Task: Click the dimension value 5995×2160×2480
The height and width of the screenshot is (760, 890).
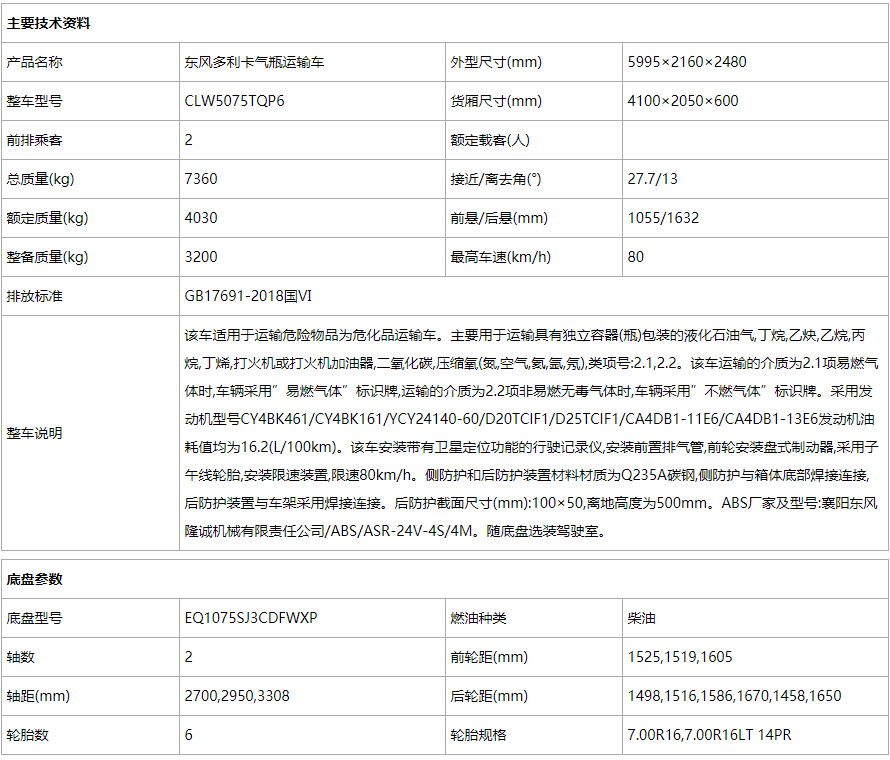Action: pos(687,62)
